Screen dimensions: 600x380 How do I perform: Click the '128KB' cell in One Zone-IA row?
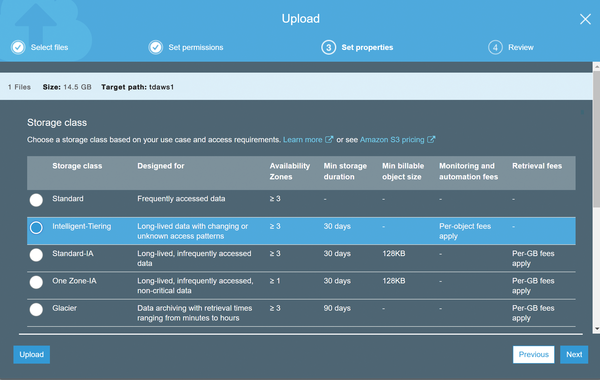point(394,281)
